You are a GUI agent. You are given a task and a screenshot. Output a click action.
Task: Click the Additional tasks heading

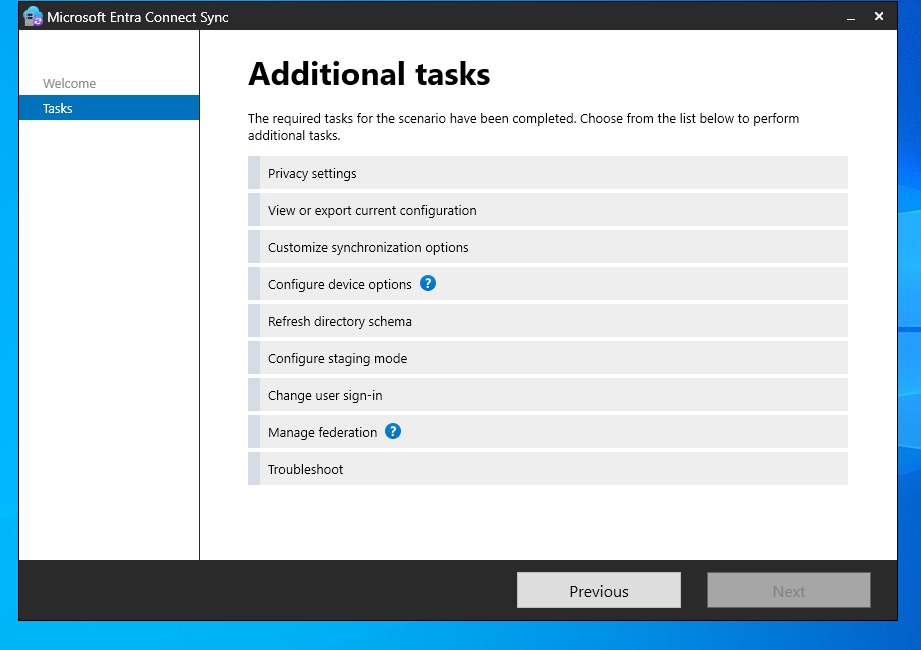[369, 74]
